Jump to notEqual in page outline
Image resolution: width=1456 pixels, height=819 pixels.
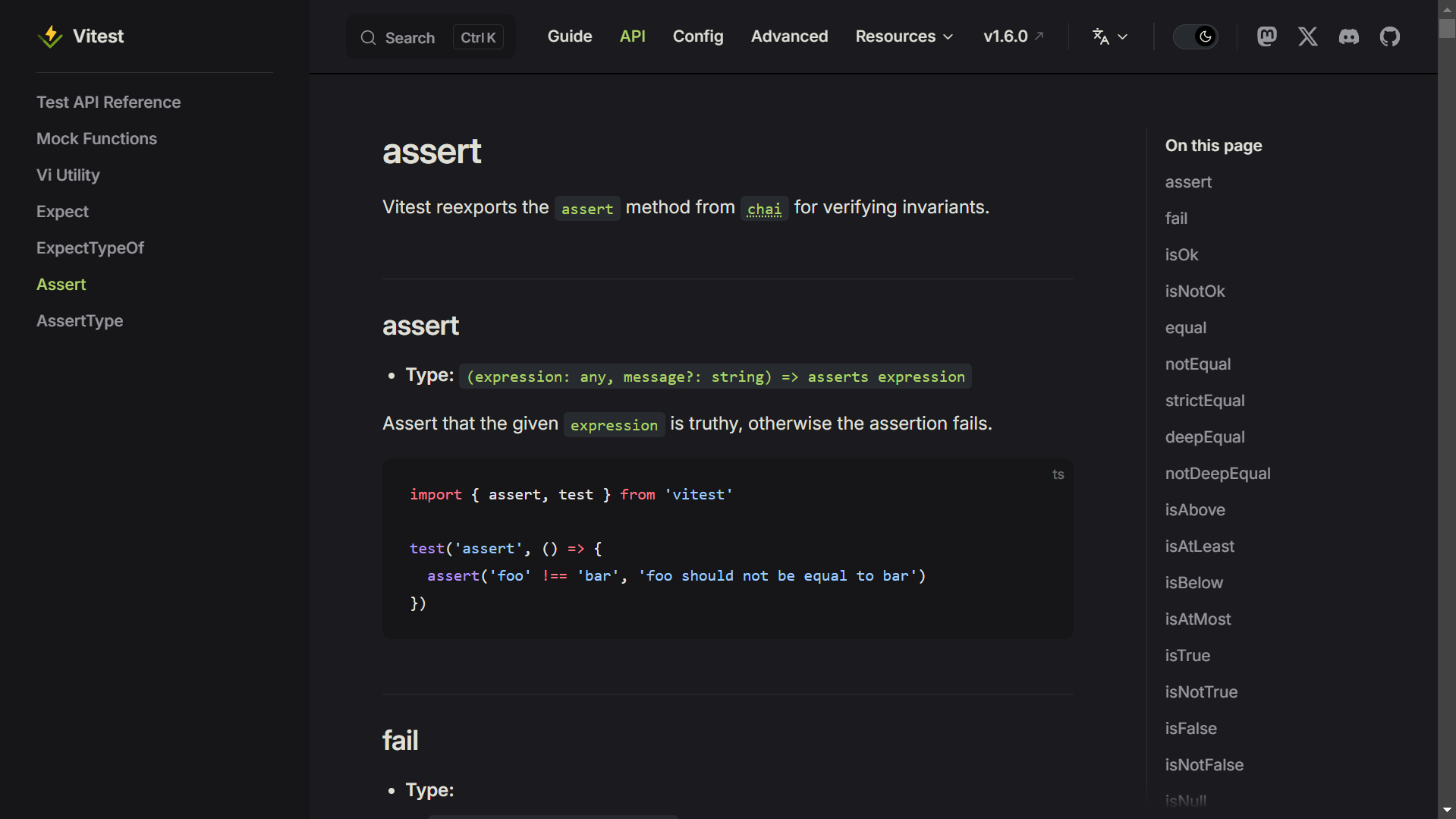coord(1198,364)
